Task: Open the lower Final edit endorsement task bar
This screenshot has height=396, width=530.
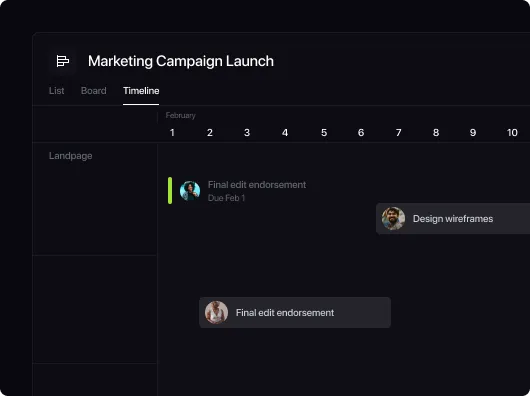Action: click(295, 313)
